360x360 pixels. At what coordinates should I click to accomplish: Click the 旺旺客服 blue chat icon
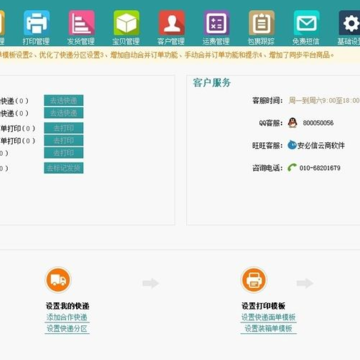point(292,145)
